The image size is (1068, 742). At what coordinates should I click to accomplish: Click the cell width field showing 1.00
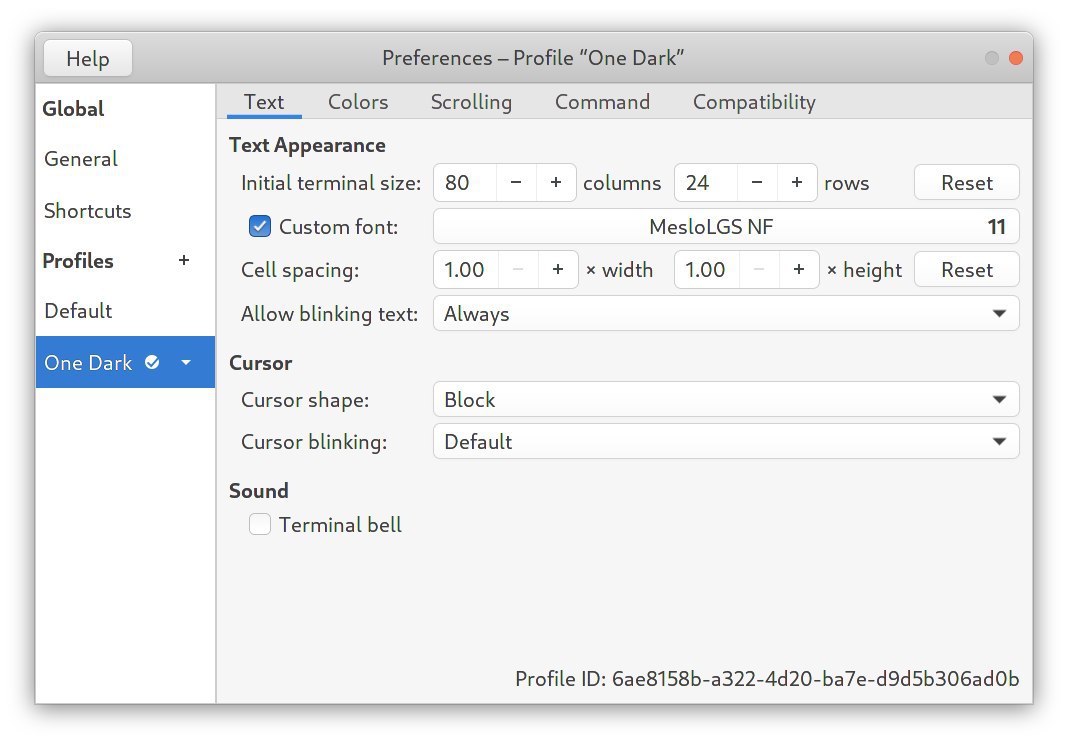(467, 270)
